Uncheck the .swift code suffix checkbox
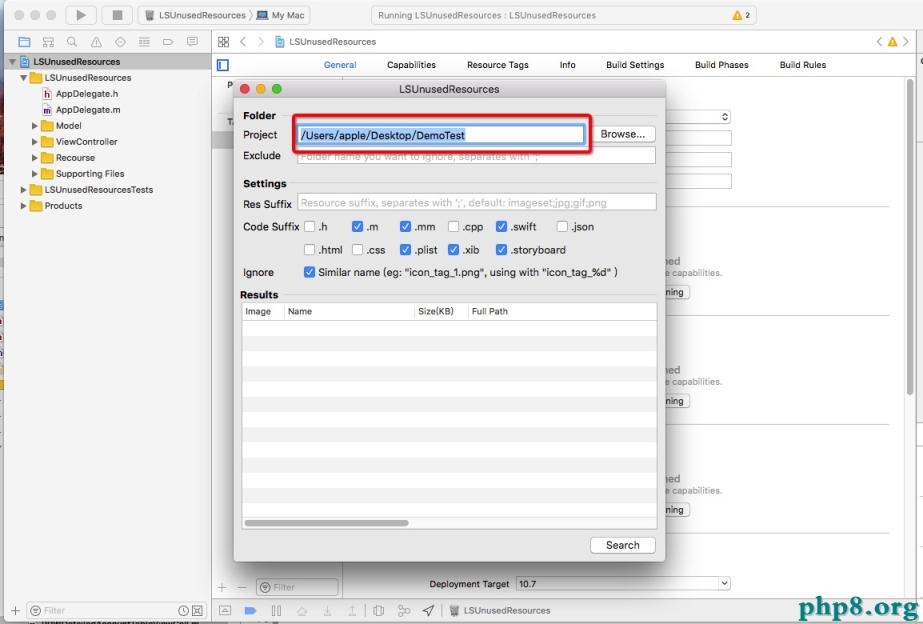Screen dimensions: 923x624 tap(502, 227)
